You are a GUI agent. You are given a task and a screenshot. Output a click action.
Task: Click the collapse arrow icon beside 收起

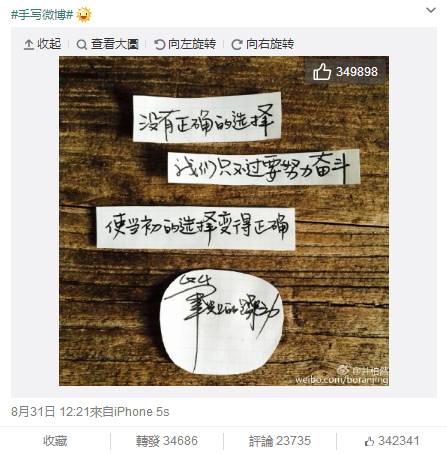pos(29,44)
